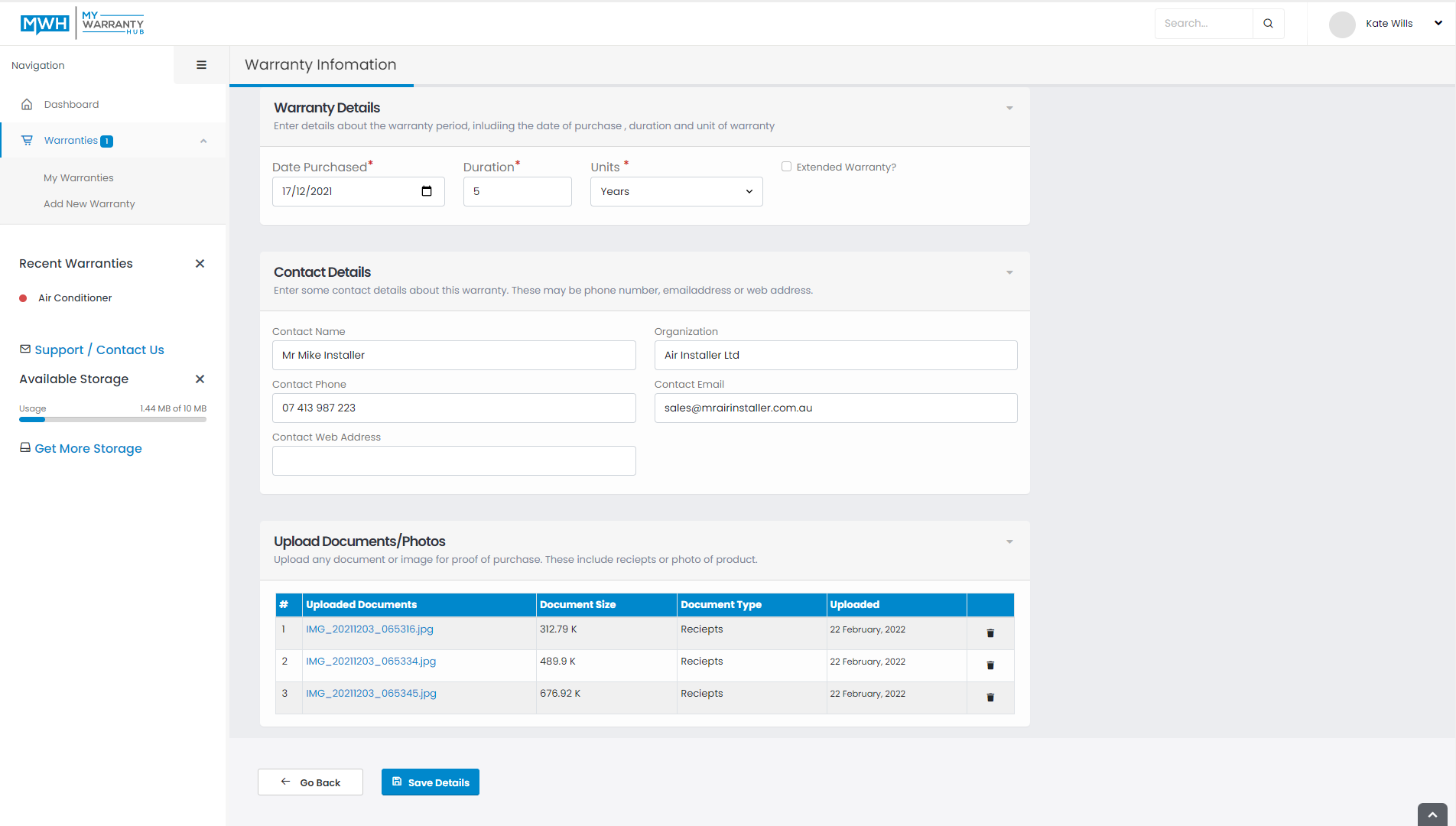The width and height of the screenshot is (1456, 826).
Task: Click the Warranty Infomation page tab heading
Action: [x=320, y=65]
